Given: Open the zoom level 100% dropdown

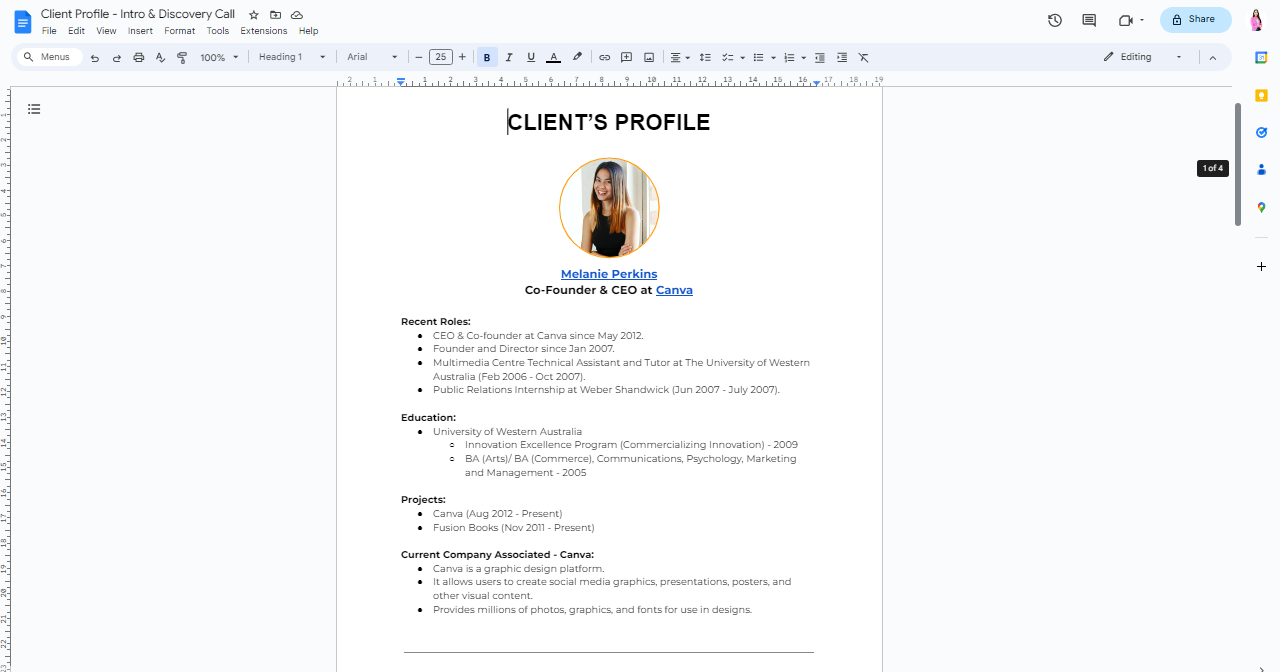Looking at the screenshot, I should pos(219,58).
